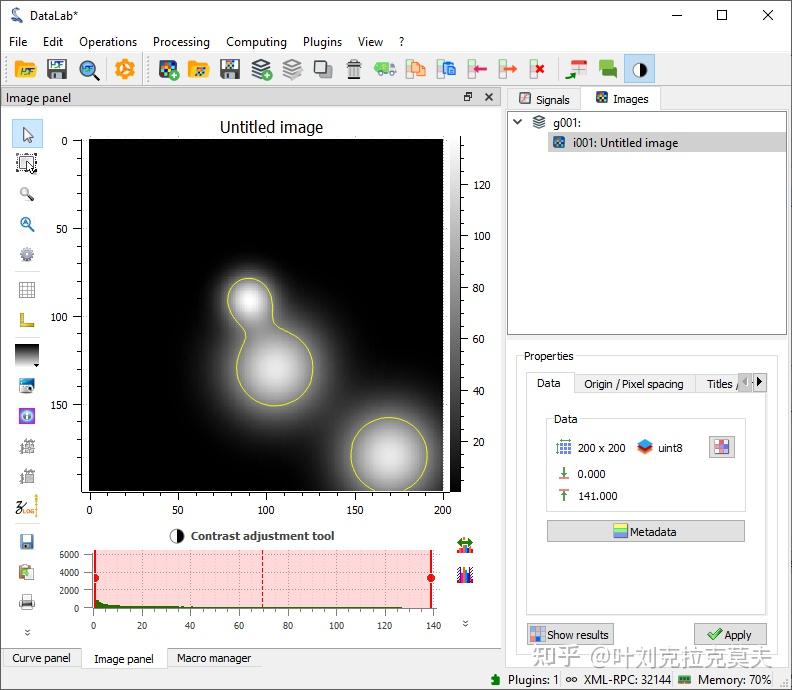Export metadata orange arrow icon

[508, 69]
